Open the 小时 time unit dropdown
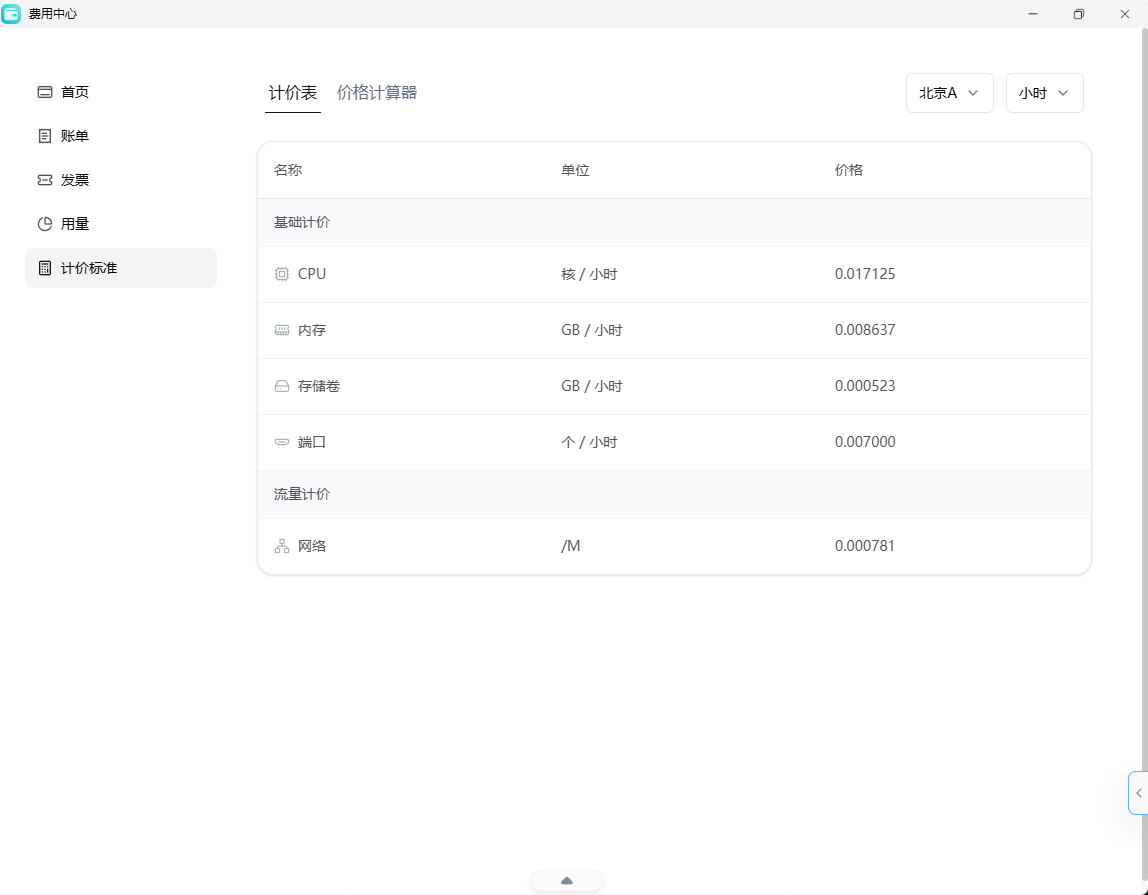The image size is (1148, 895). click(1045, 93)
